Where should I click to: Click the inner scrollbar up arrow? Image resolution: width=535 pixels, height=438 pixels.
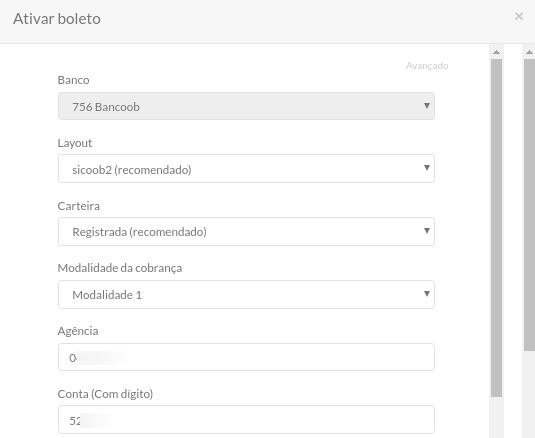(x=496, y=52)
